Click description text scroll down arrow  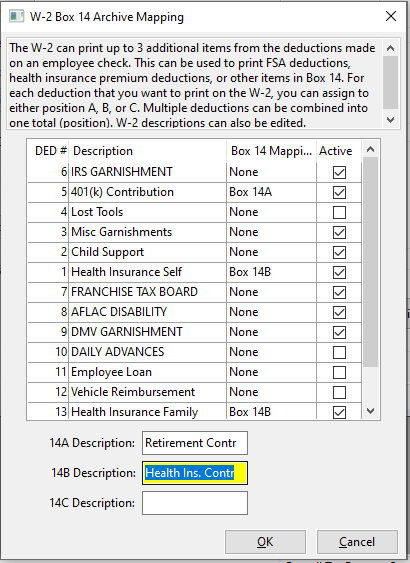(x=391, y=120)
